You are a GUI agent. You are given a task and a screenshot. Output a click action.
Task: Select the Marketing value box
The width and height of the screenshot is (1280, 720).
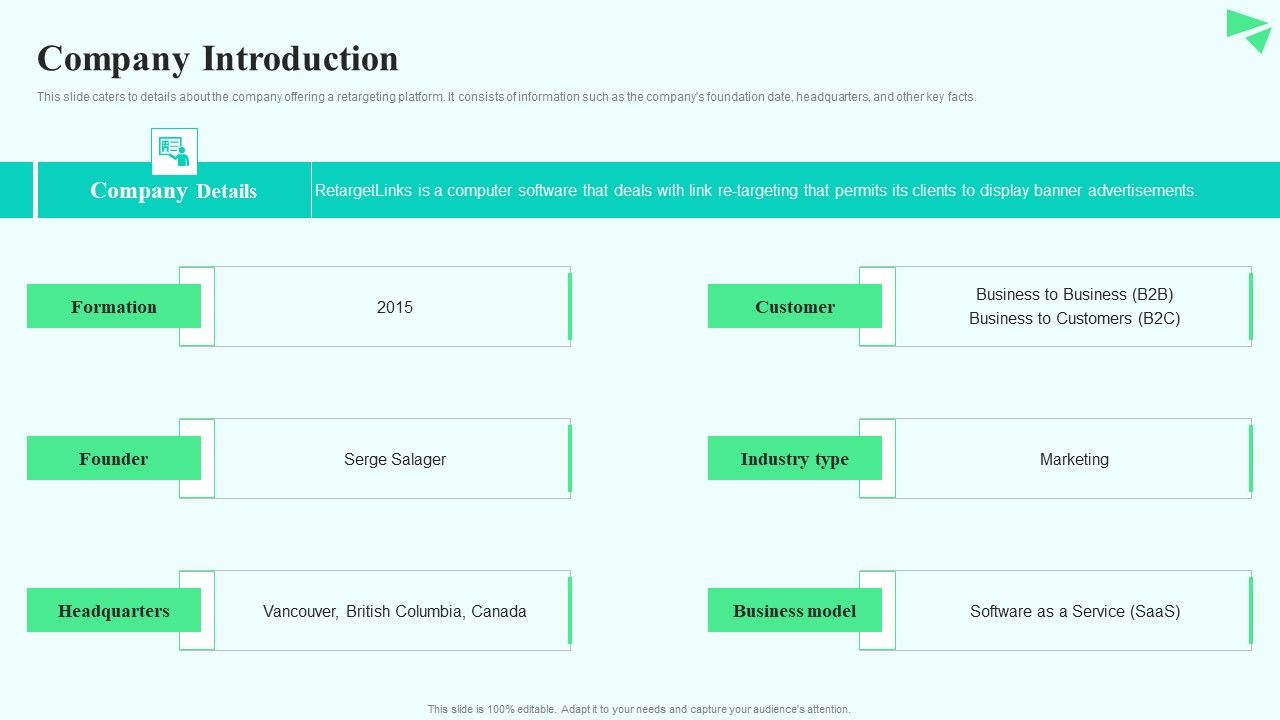(x=1074, y=458)
